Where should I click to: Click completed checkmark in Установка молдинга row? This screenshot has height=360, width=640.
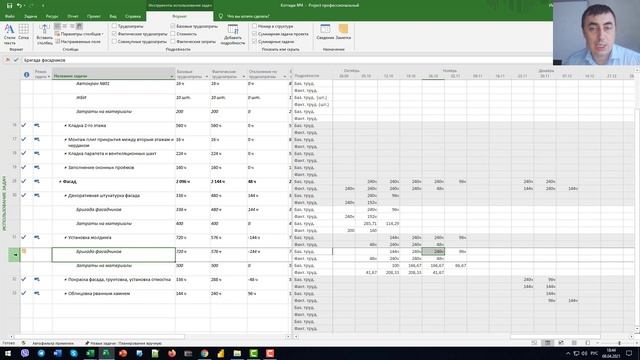(24, 237)
